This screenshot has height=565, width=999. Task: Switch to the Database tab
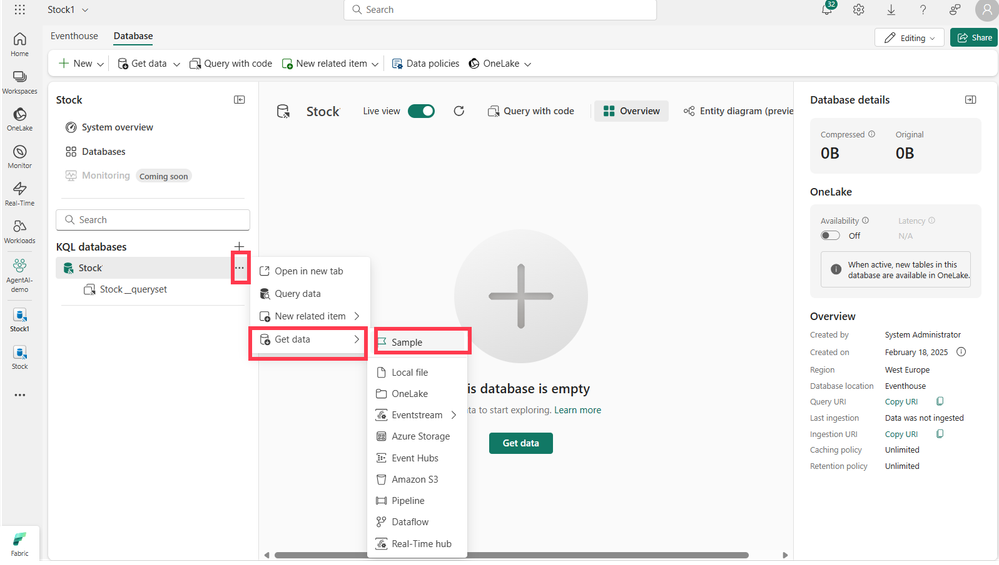click(x=133, y=36)
